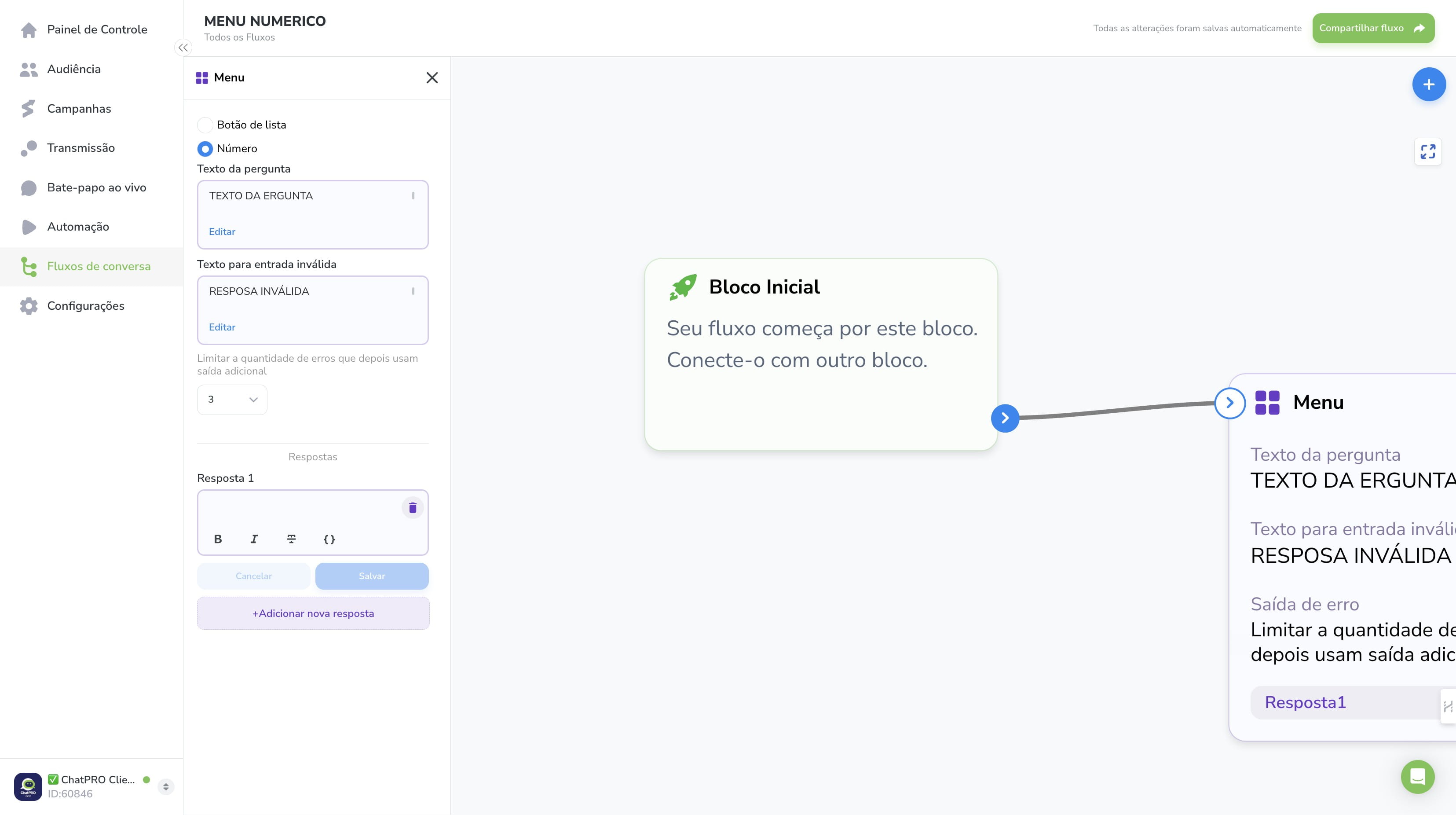Click the fullscreen canvas icon

point(1428,151)
